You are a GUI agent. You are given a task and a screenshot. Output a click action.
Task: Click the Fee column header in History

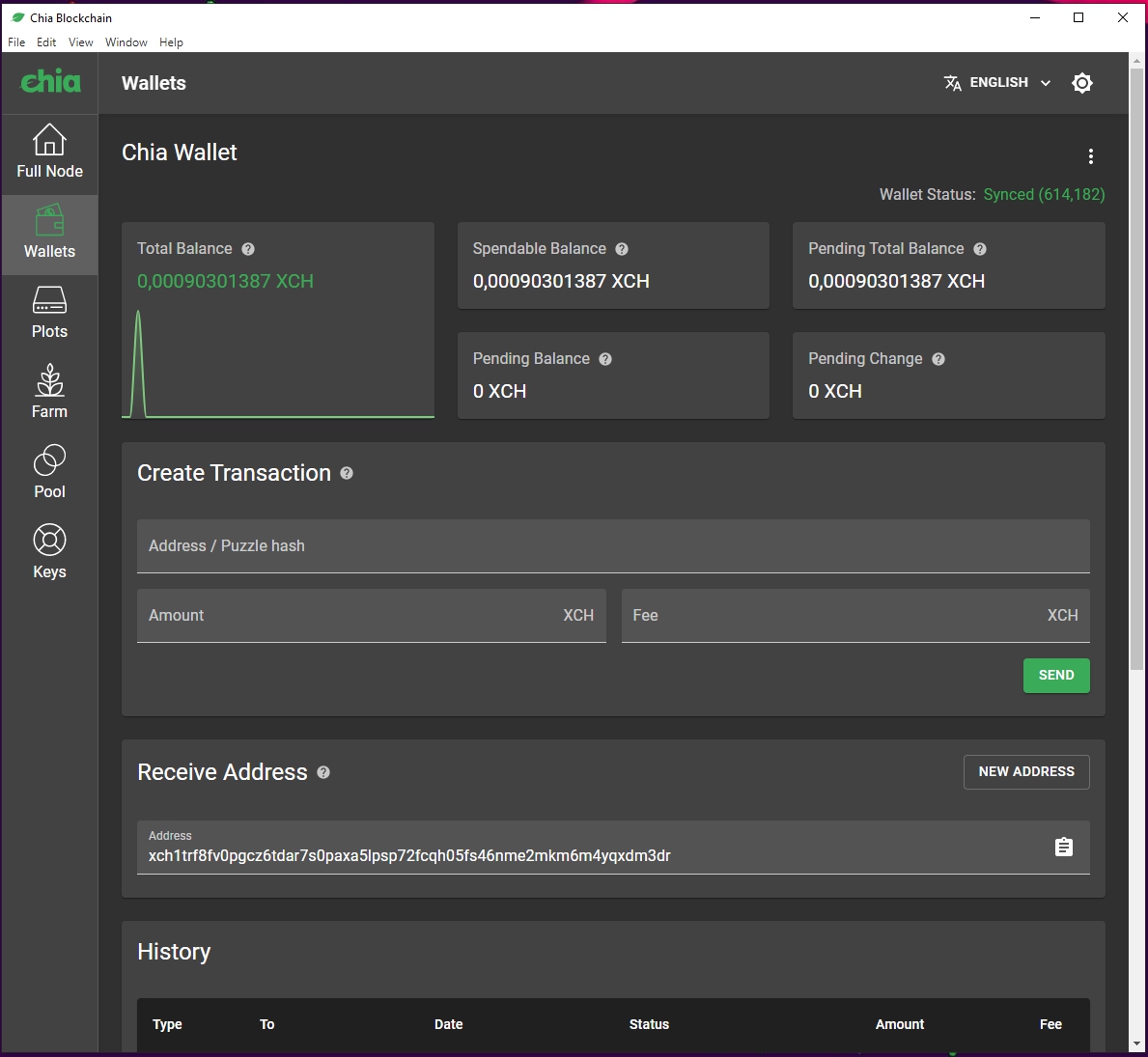(1050, 1024)
